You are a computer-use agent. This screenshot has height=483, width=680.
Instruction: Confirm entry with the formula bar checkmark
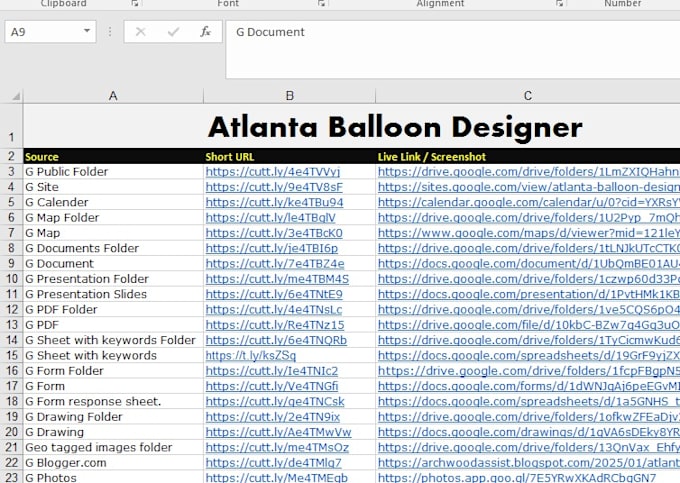click(173, 32)
